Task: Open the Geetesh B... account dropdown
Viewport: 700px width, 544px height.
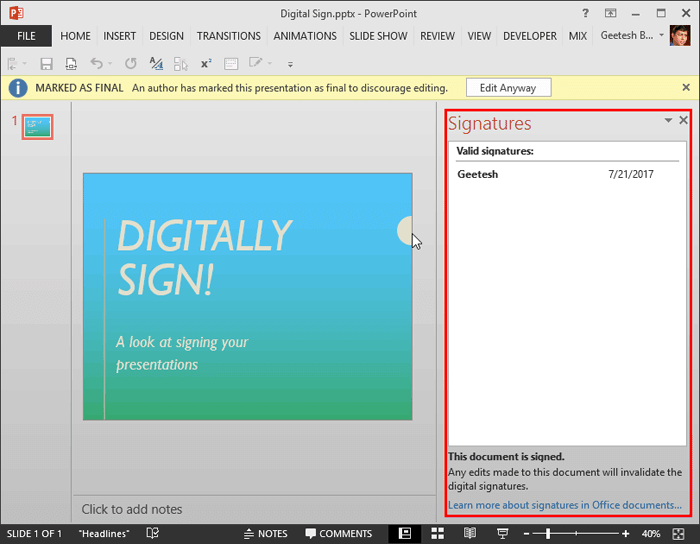Action: pyautogui.click(x=661, y=35)
